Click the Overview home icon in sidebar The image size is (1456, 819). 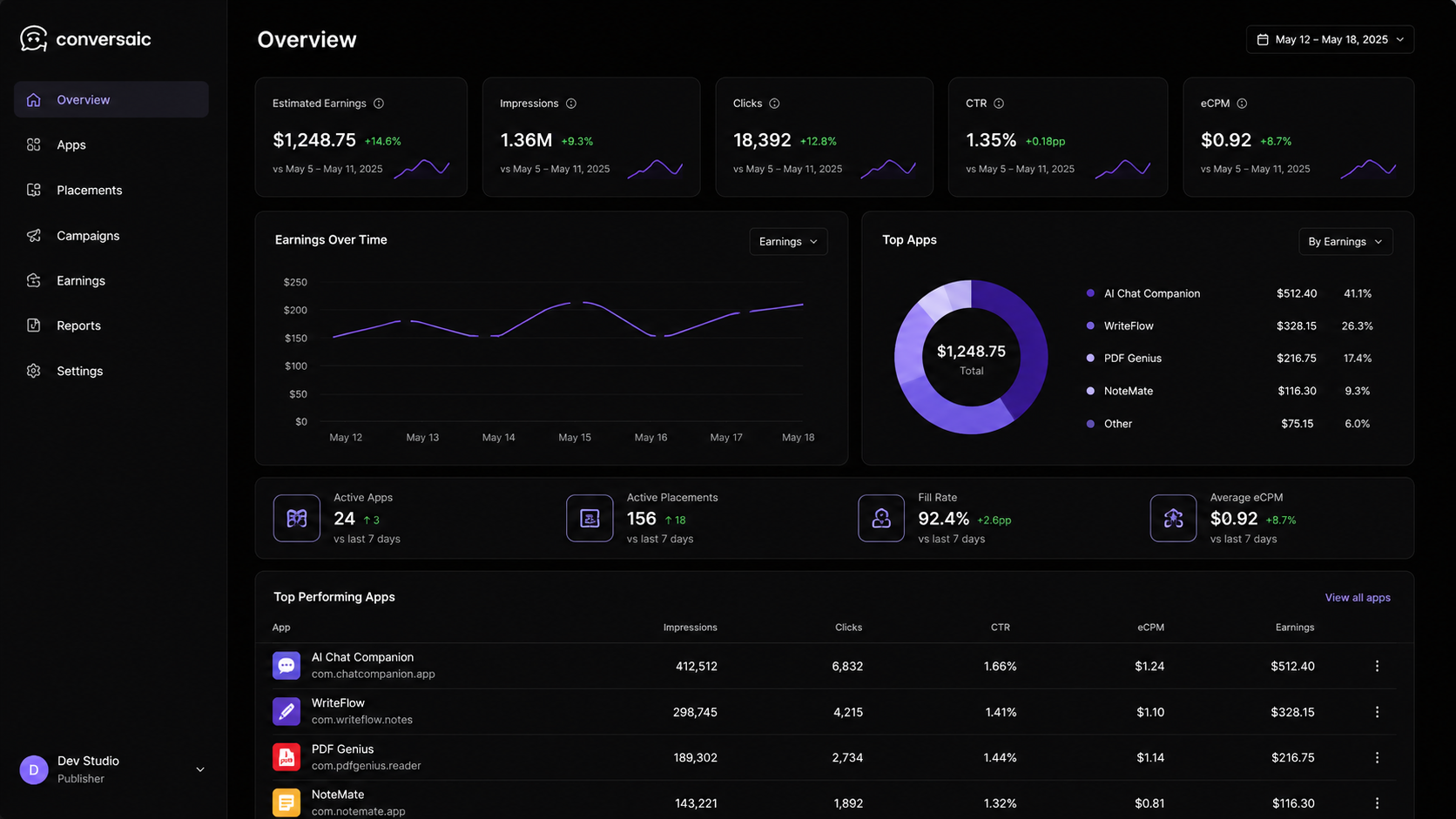tap(34, 100)
